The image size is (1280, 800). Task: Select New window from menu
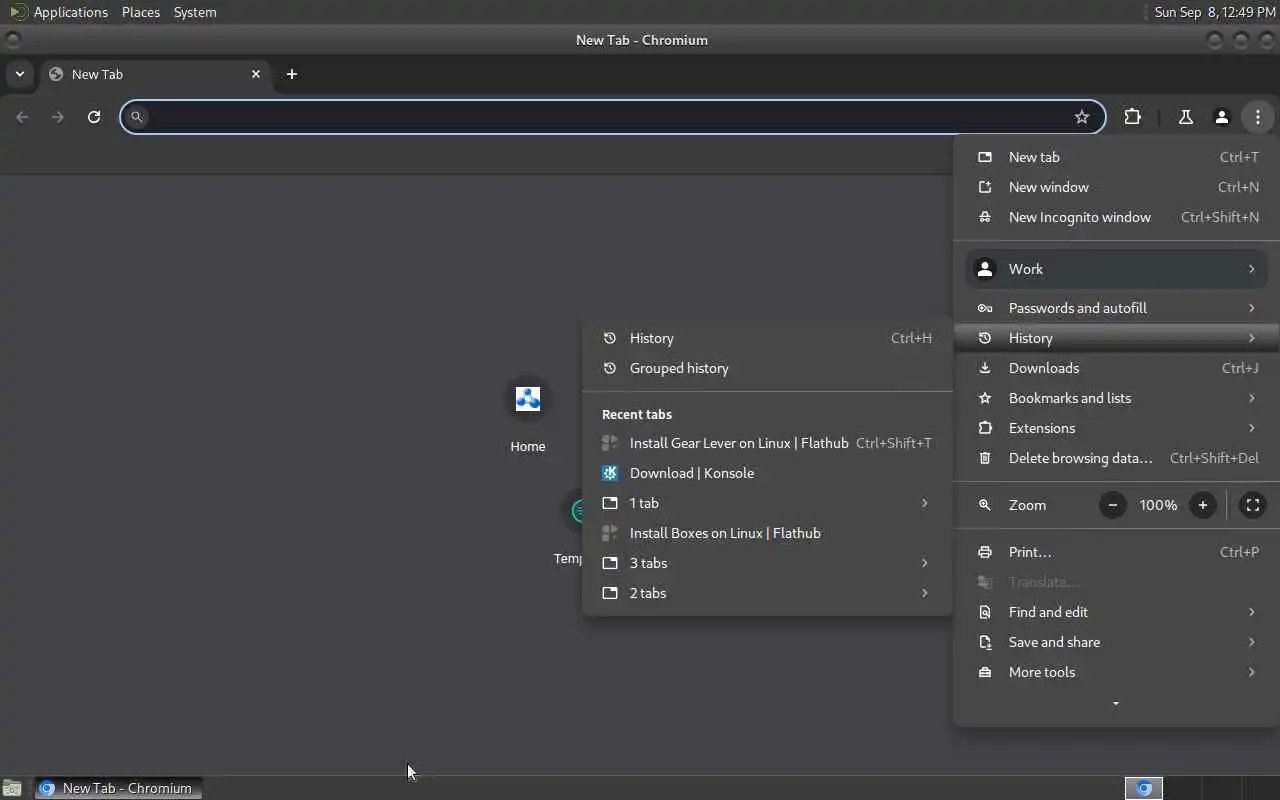[x=1116, y=187]
